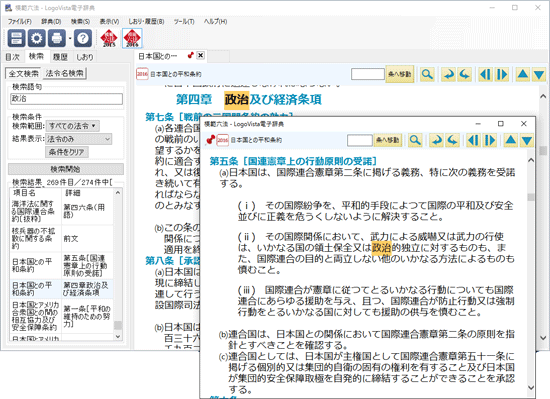
Task: Click the 条へ移動 button in the popup window
Action: (x=388, y=140)
